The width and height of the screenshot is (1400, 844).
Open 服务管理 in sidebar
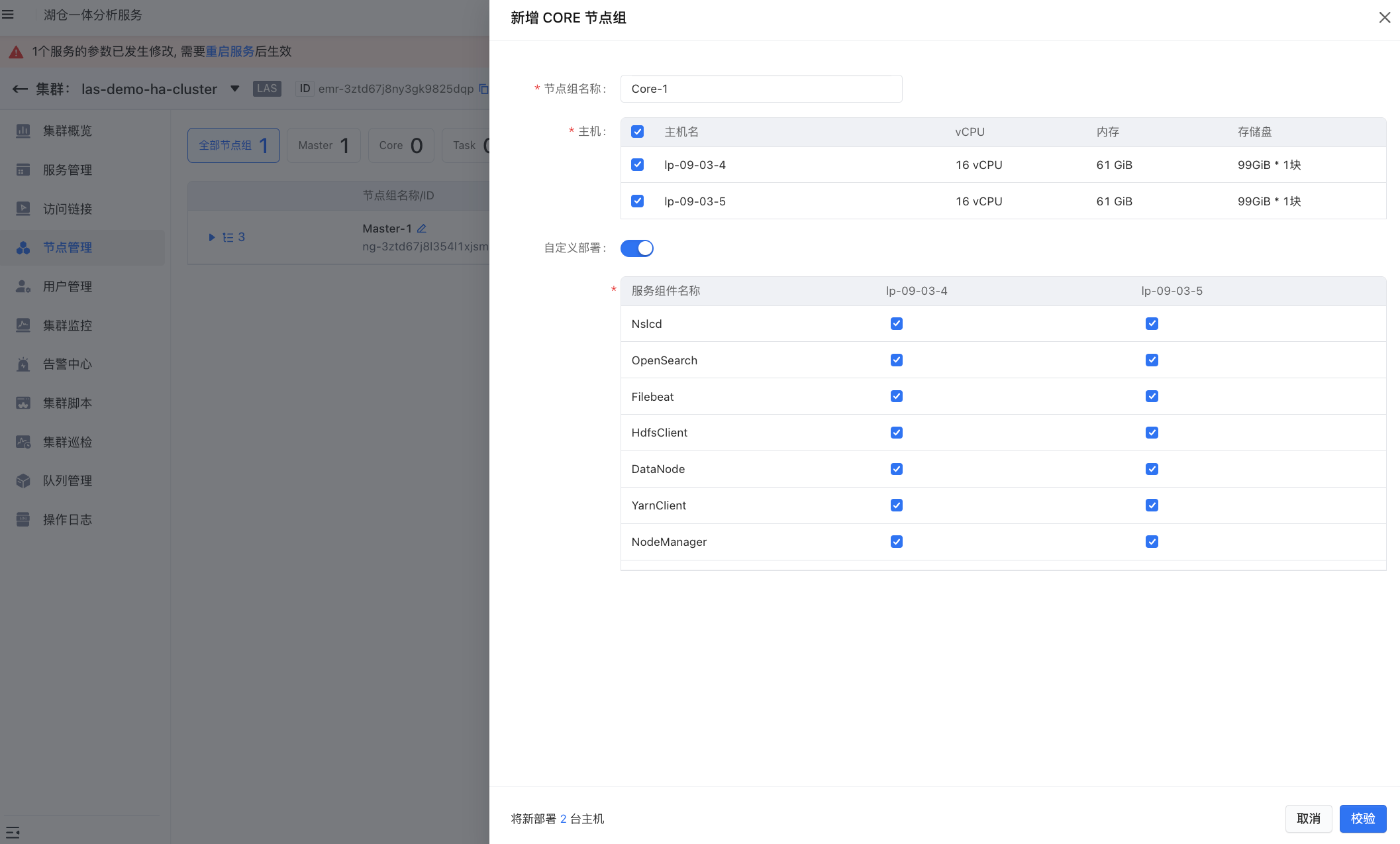click(x=68, y=170)
